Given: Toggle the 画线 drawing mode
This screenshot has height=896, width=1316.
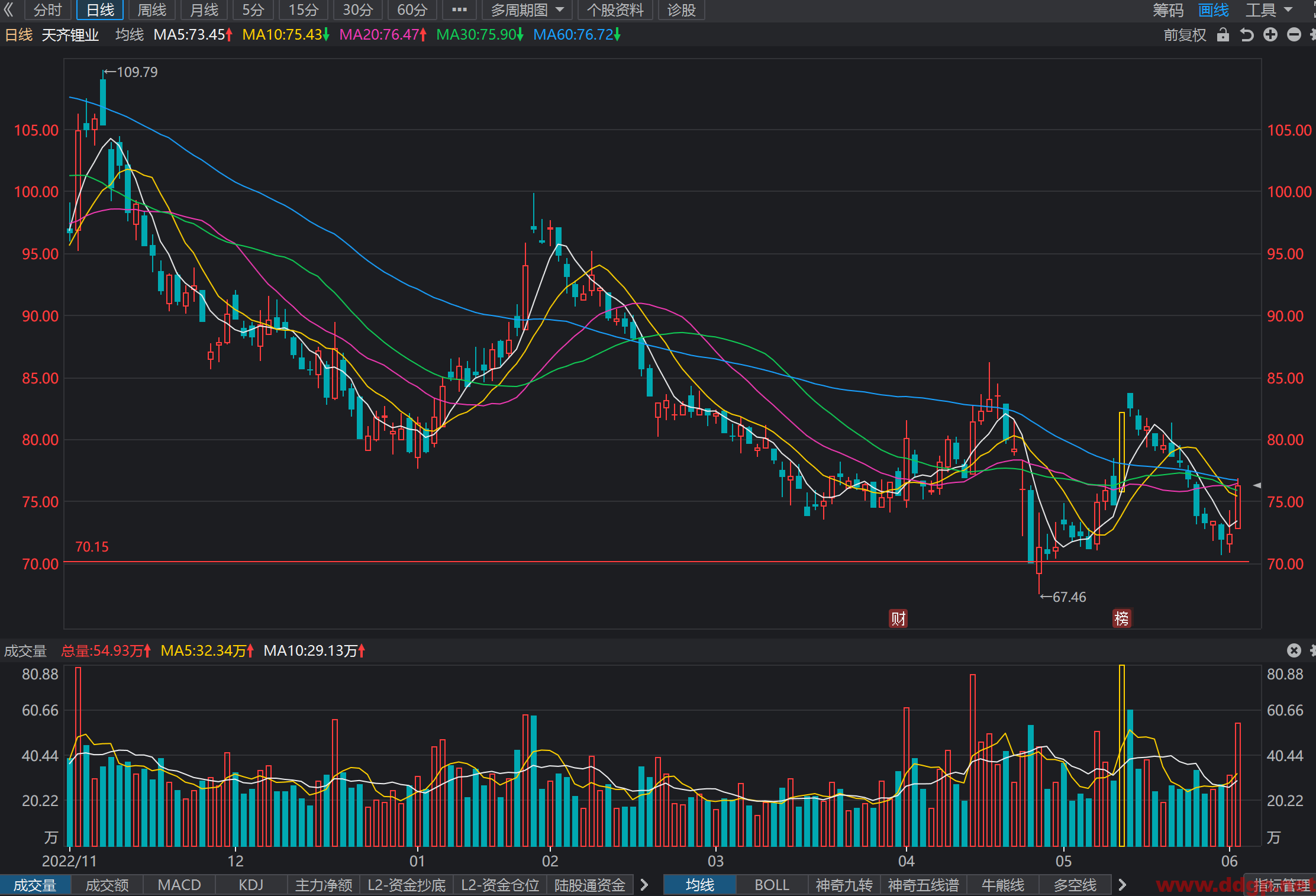Looking at the screenshot, I should (1214, 10).
